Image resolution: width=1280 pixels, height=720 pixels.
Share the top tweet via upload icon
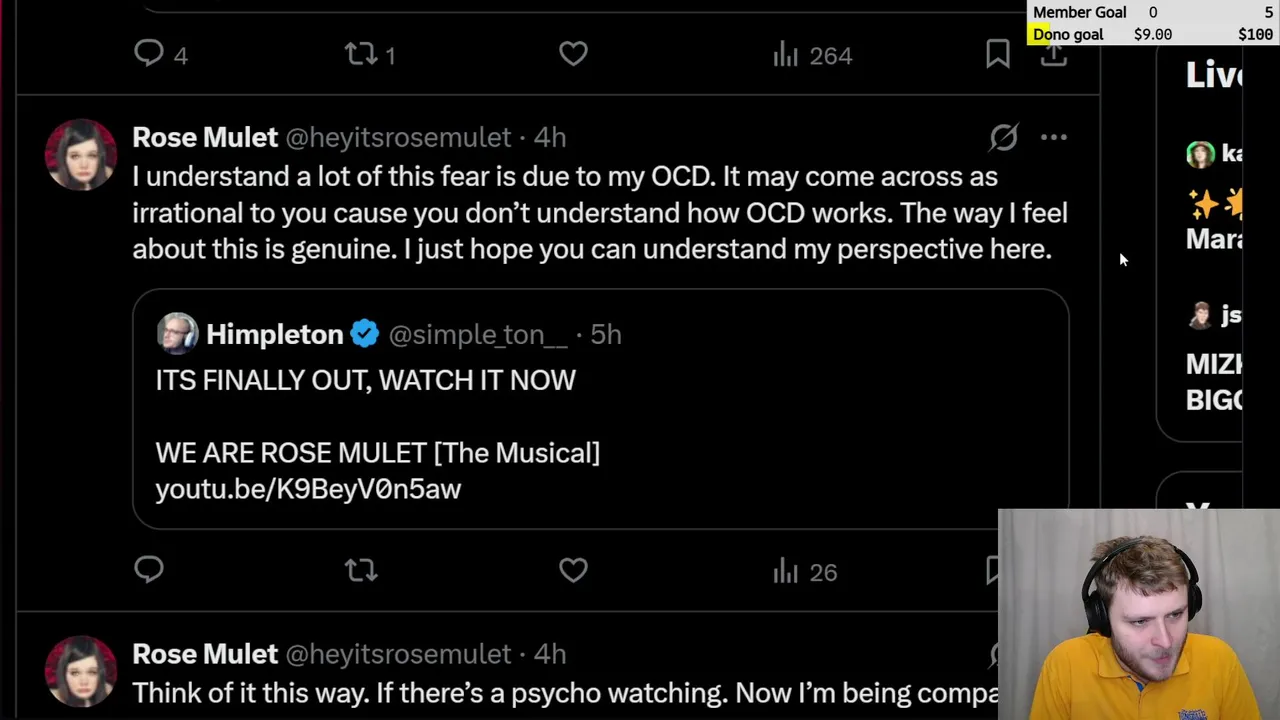[x=1054, y=54]
